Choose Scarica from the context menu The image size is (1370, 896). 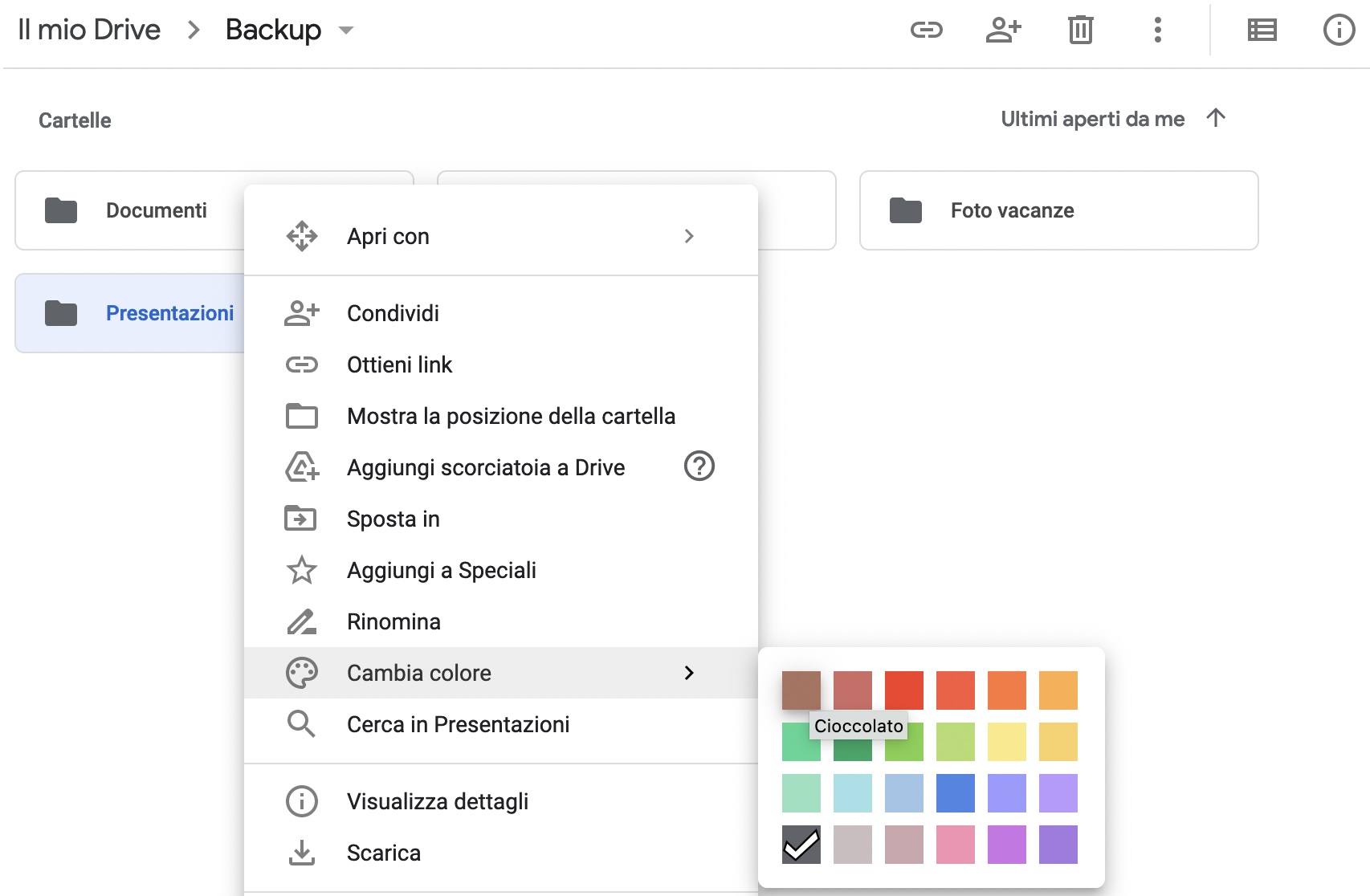(501, 853)
